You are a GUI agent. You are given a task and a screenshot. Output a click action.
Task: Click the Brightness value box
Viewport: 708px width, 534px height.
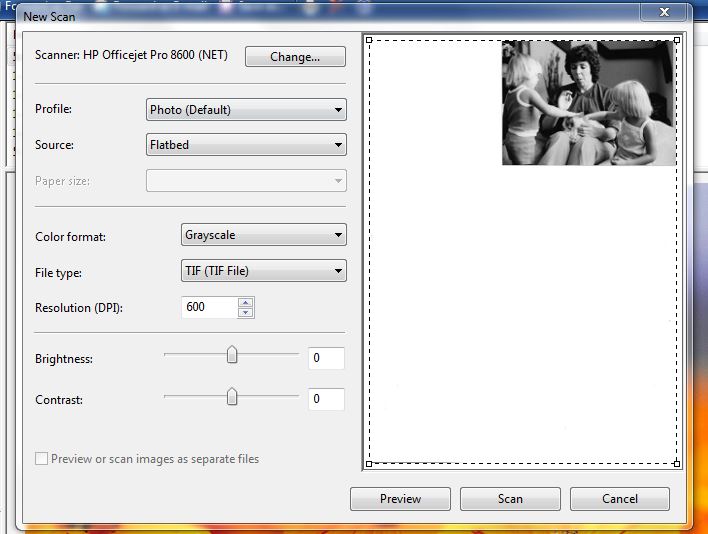[326, 358]
